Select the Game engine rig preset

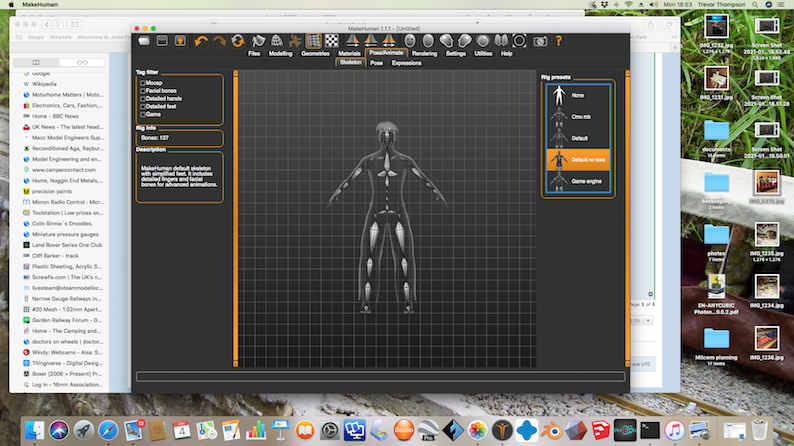click(578, 181)
